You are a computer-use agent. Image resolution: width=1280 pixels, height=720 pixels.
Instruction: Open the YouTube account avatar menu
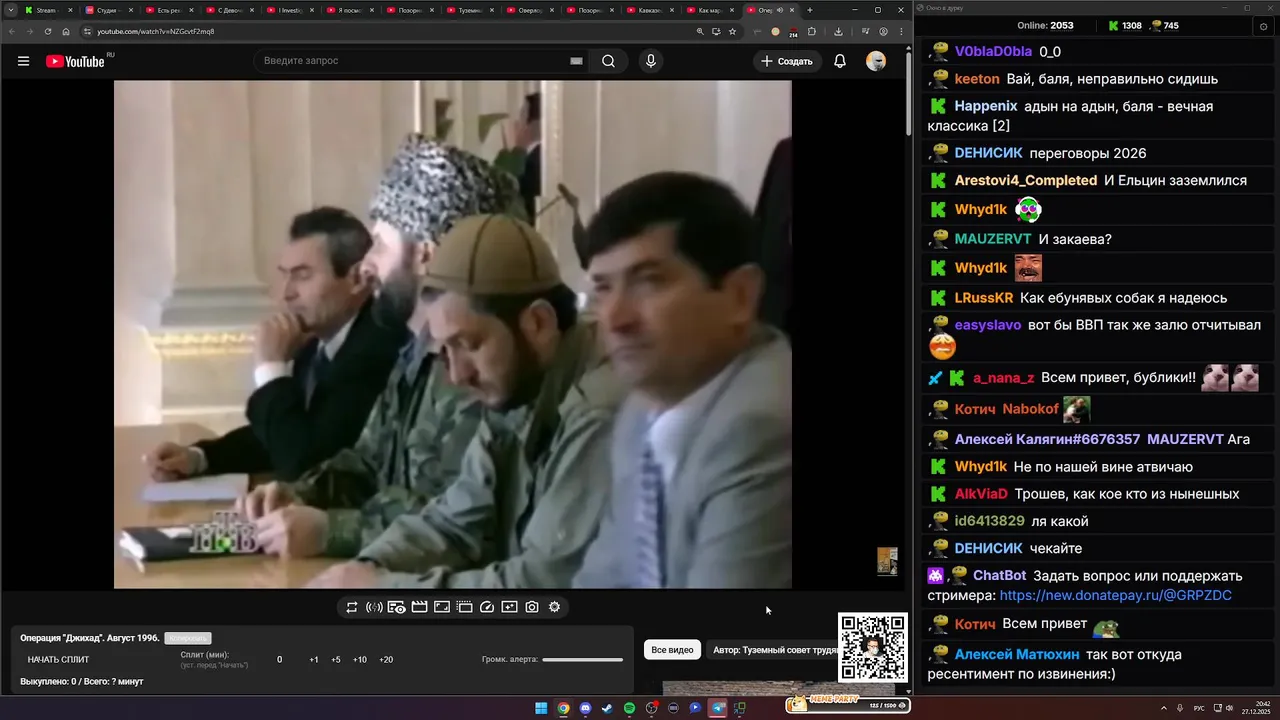coord(876,61)
